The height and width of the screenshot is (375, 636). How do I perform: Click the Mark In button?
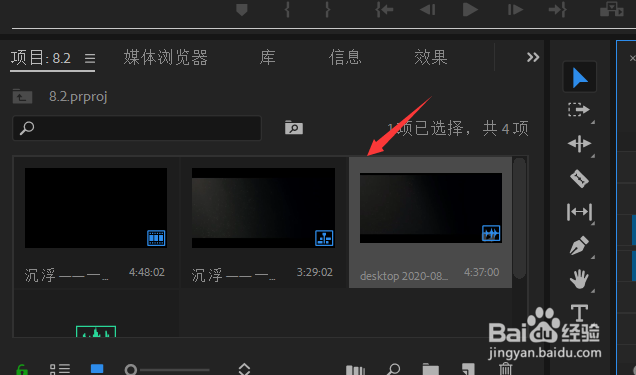287,10
